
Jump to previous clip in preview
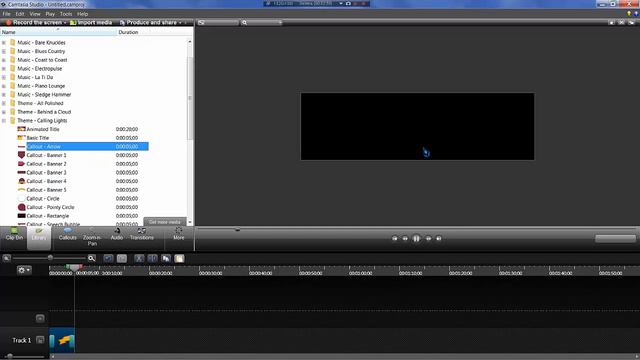tap(394, 238)
